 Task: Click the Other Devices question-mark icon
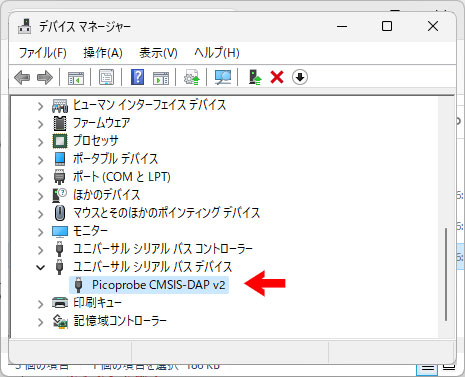coord(60,195)
